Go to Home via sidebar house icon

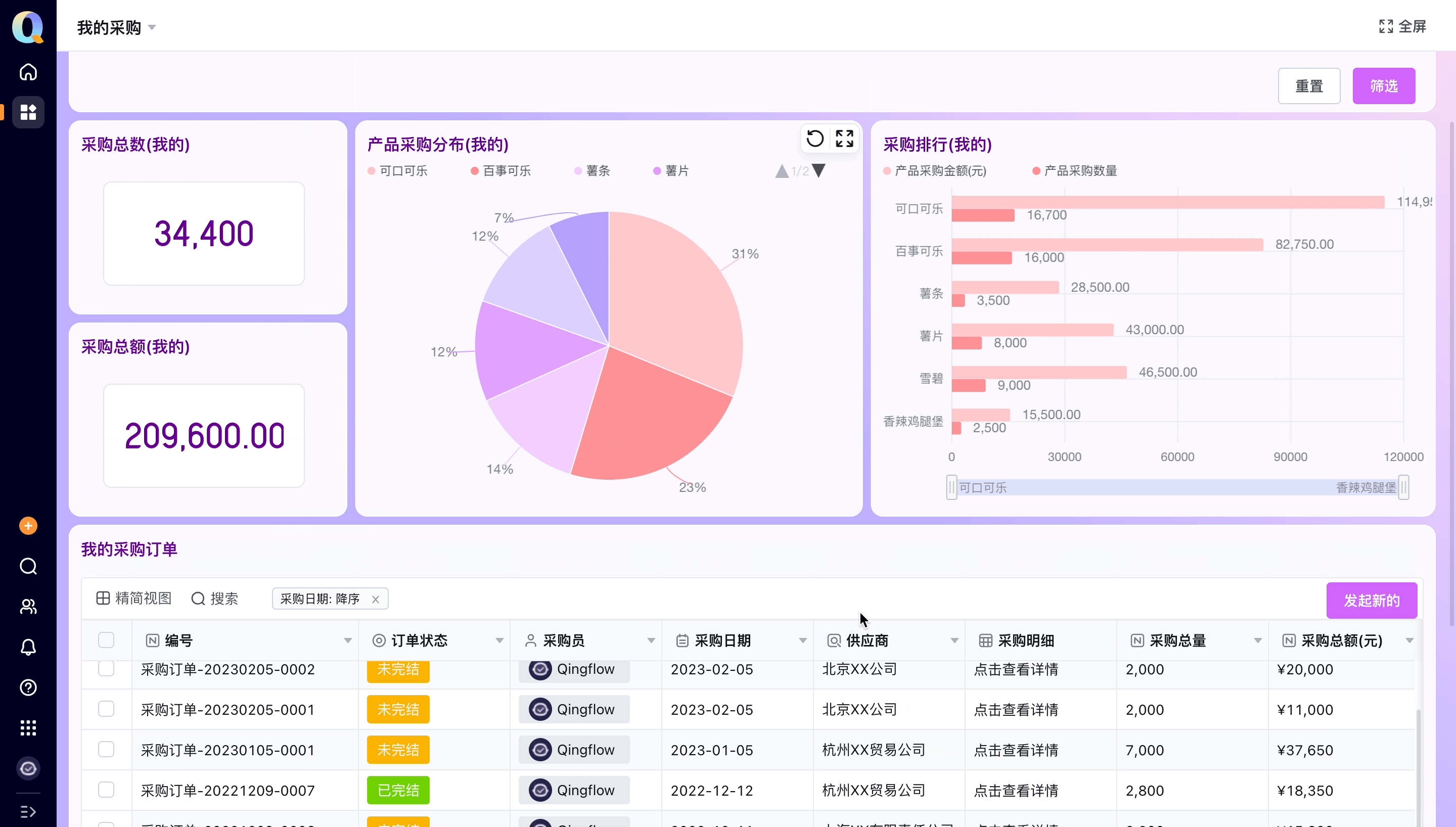[x=28, y=72]
